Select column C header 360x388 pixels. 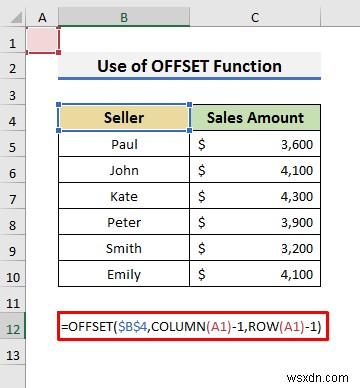(x=255, y=17)
